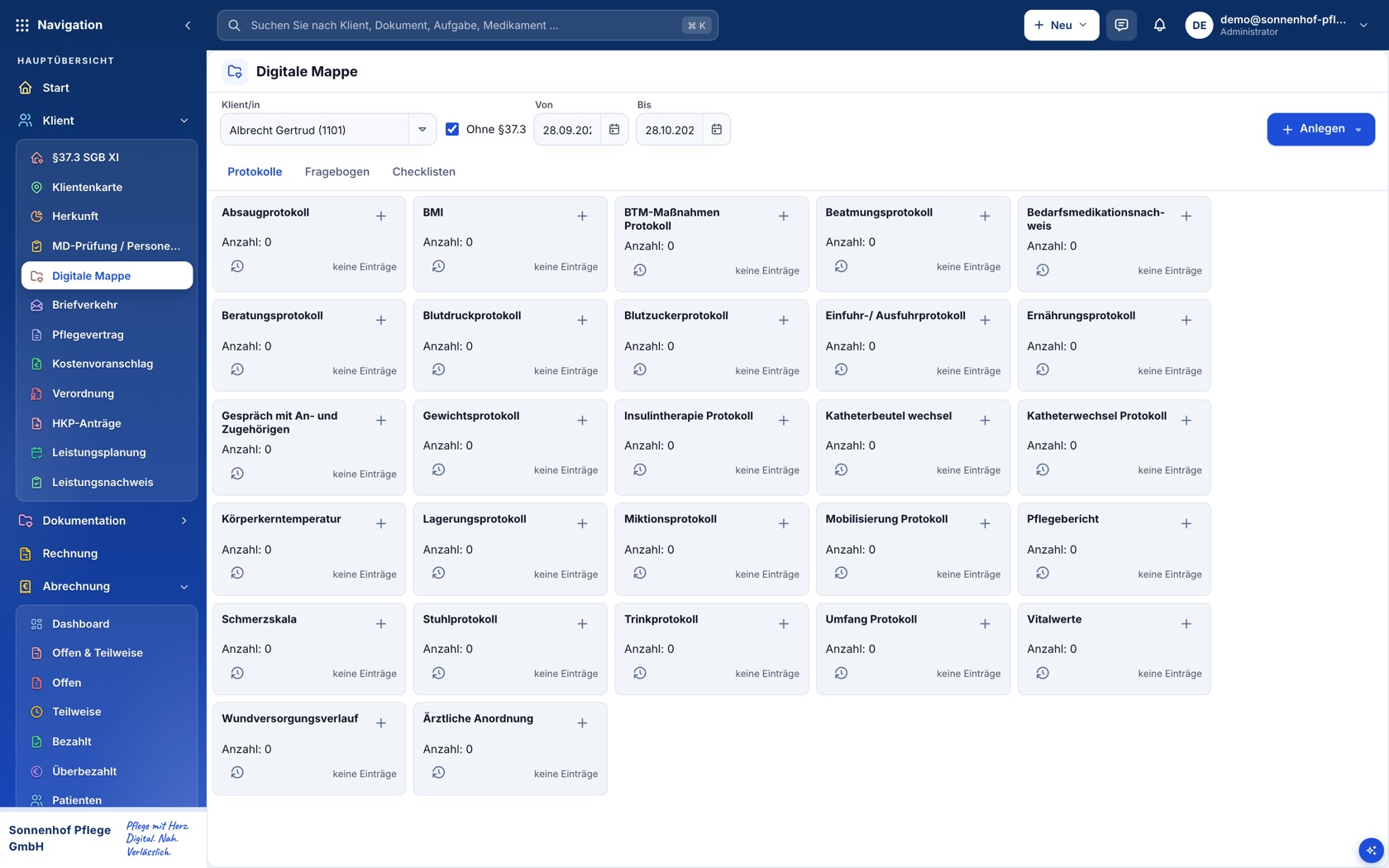Open the Anlegen dropdown arrow
The image size is (1389, 868).
click(x=1358, y=130)
